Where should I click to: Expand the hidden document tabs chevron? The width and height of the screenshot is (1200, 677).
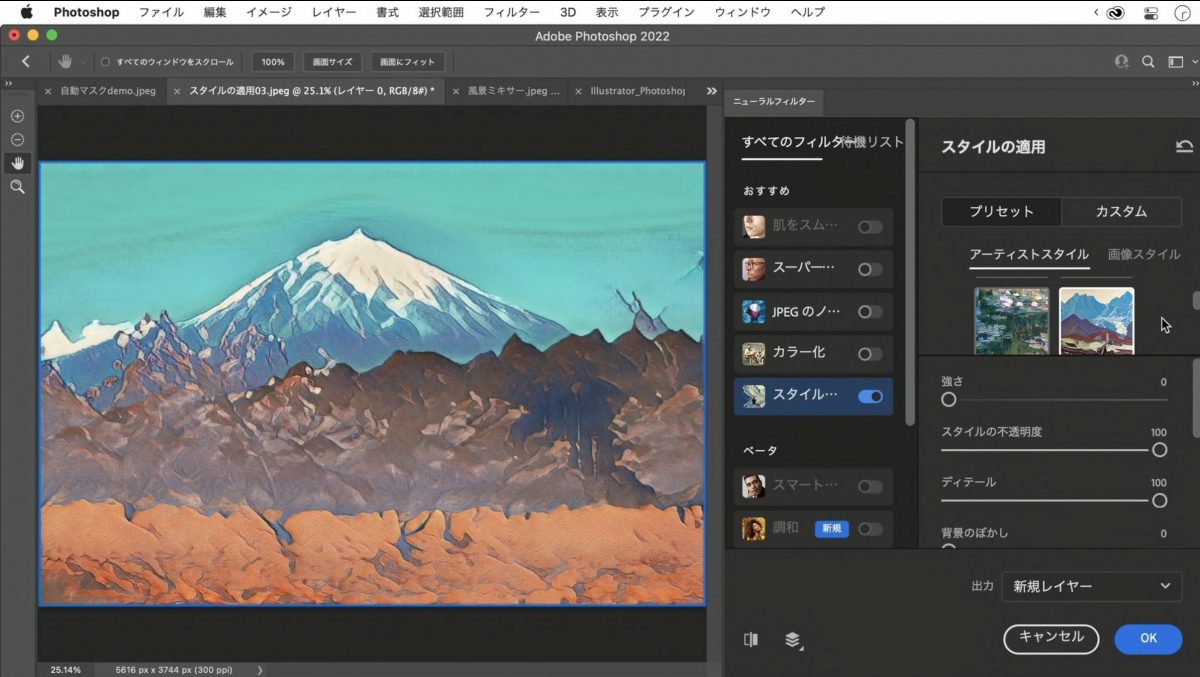(x=711, y=91)
